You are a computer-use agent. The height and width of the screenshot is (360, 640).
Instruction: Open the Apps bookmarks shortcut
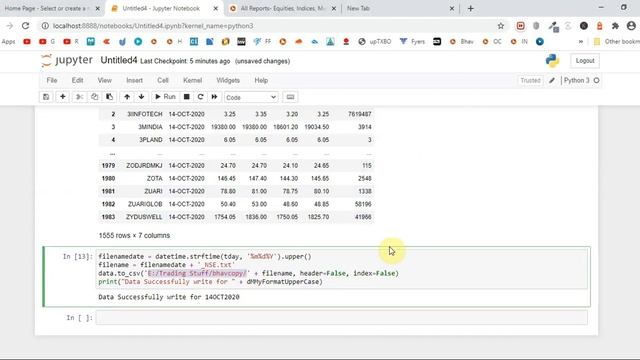[x=9, y=42]
